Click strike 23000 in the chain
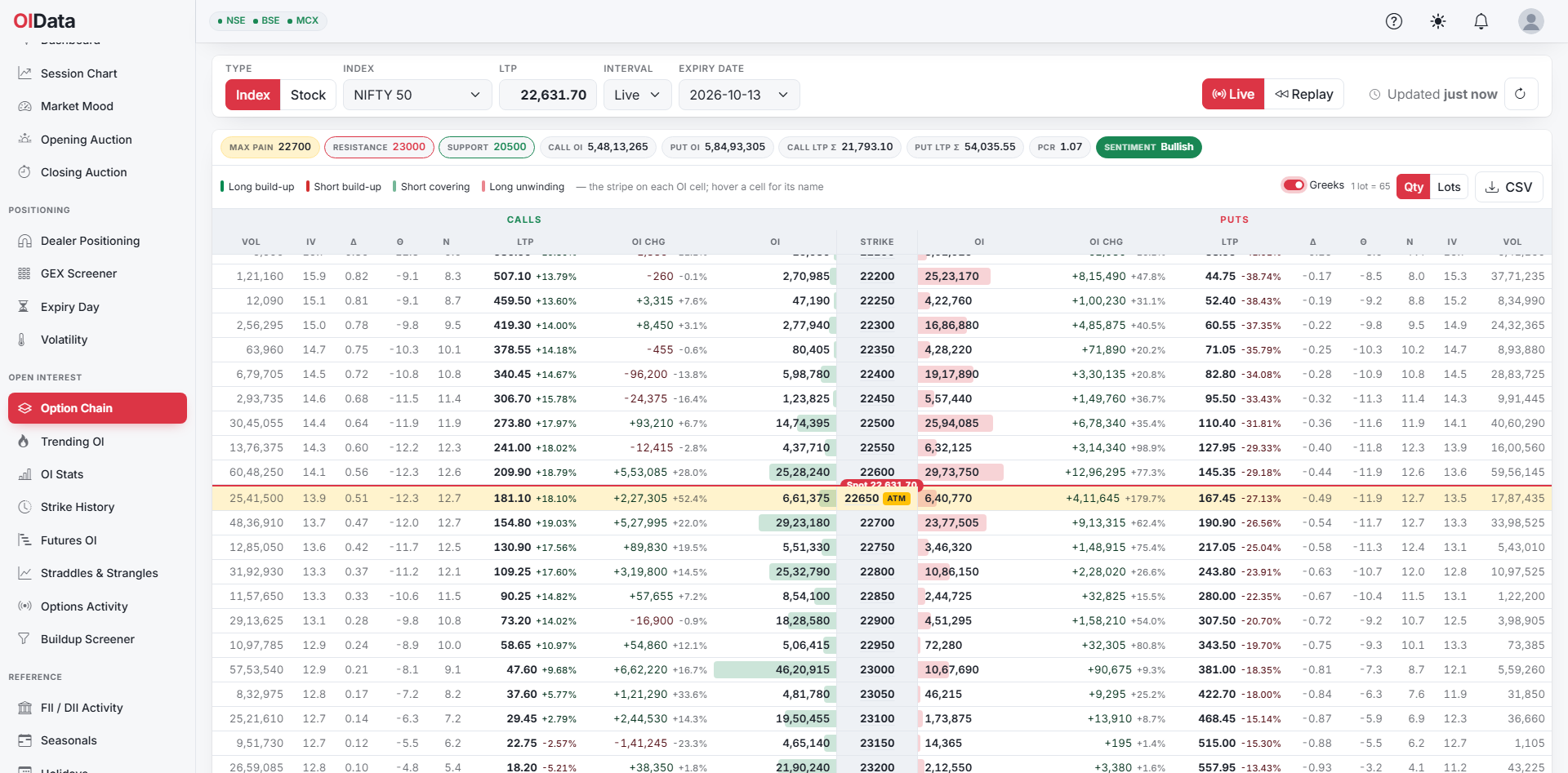 [x=877, y=669]
